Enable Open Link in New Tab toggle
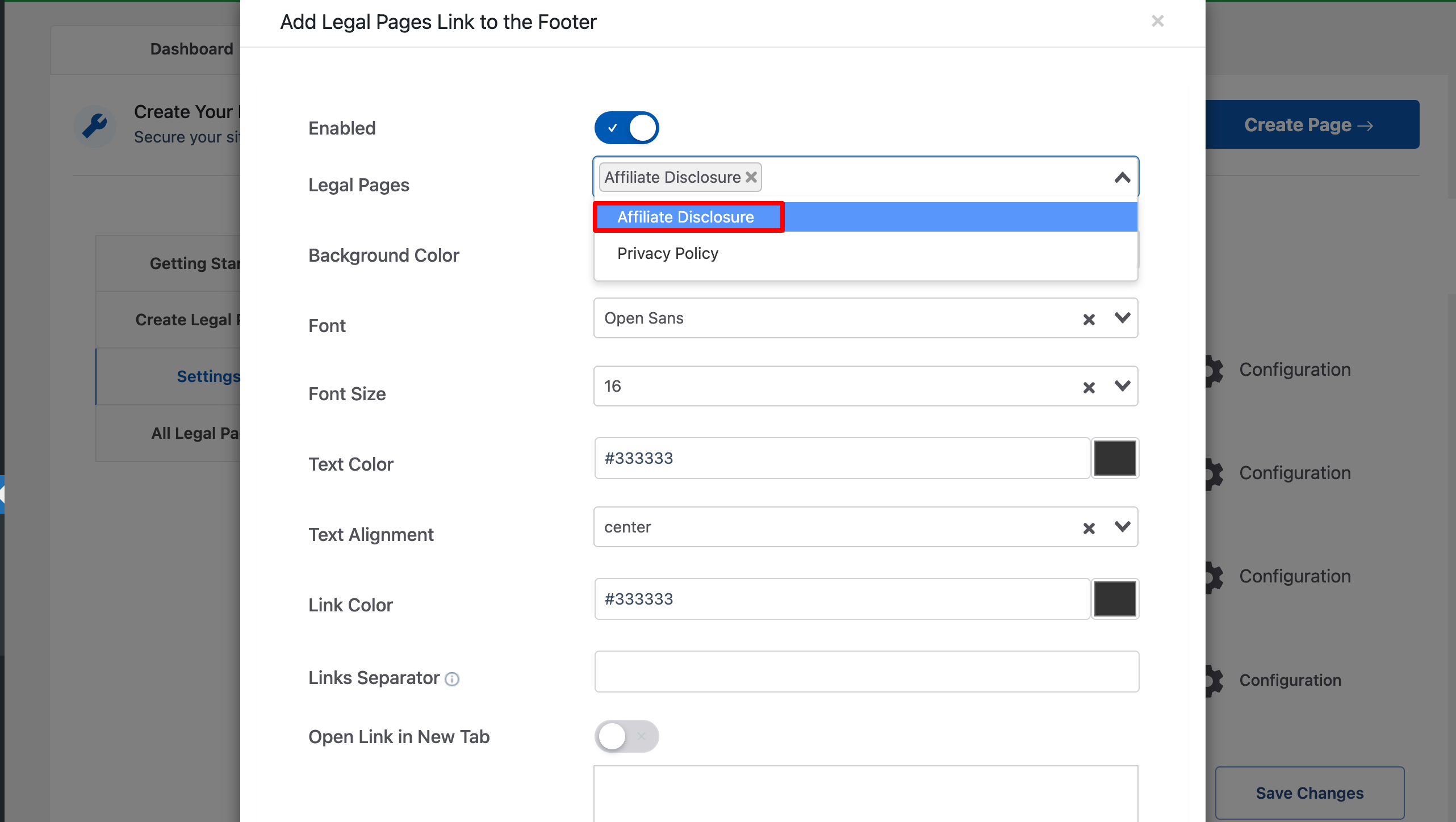The height and width of the screenshot is (822, 1456). (626, 736)
